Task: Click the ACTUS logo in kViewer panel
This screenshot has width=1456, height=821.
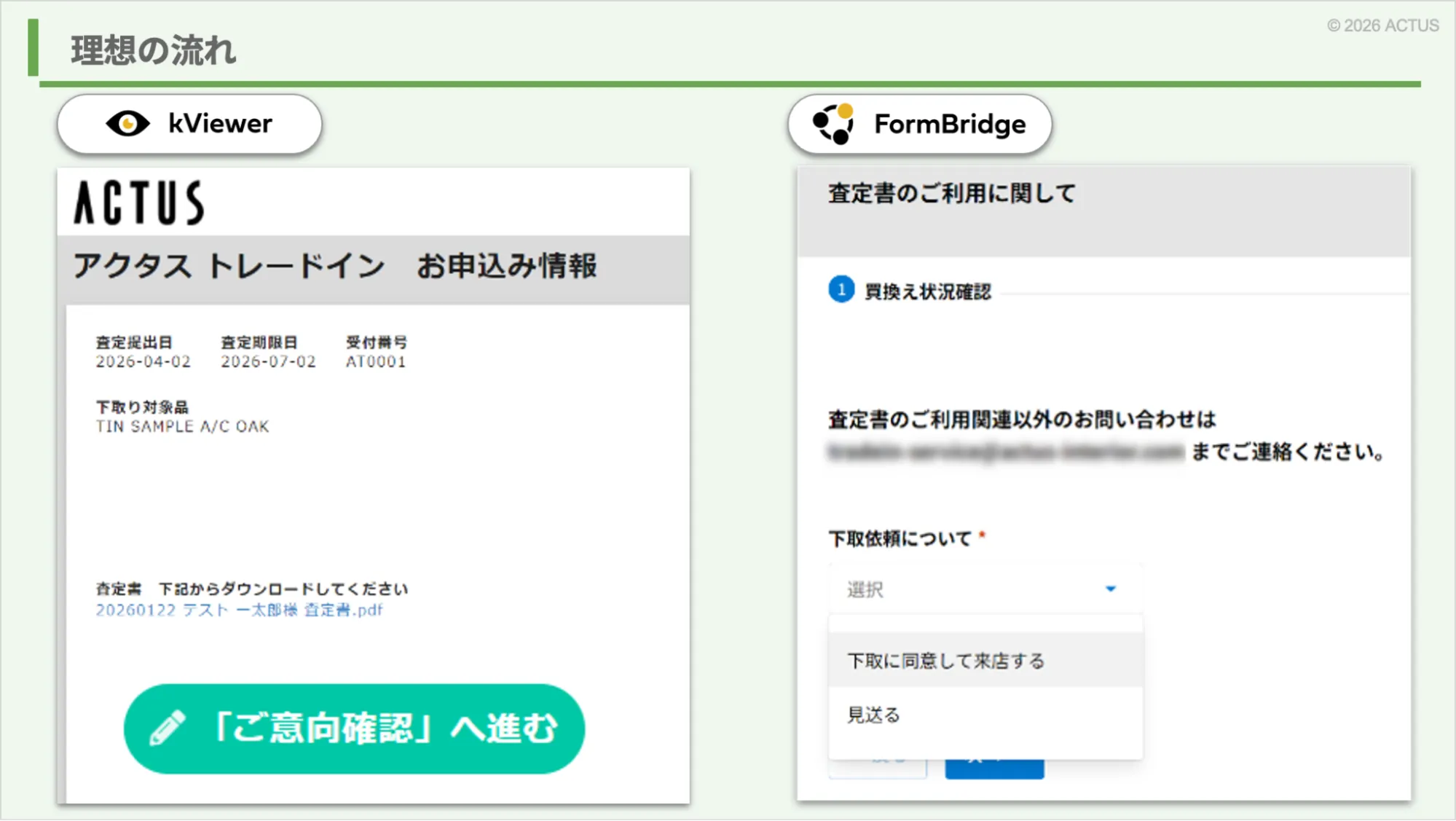Action: [138, 203]
